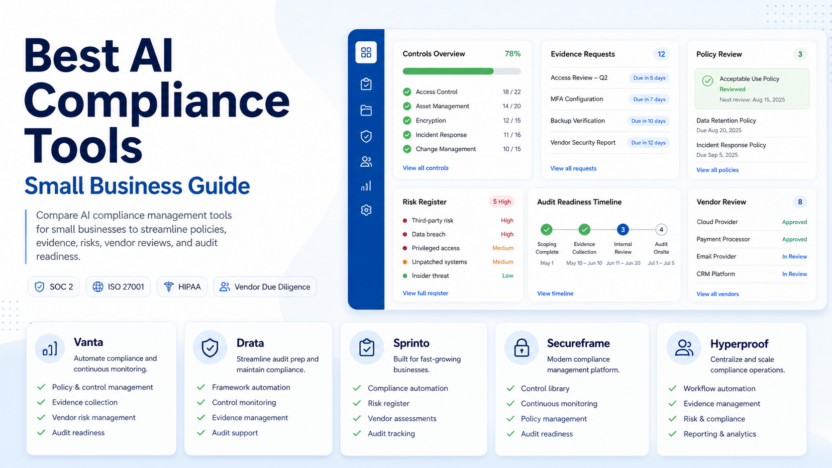This screenshot has width=832, height=468.
Task: Open View all policies link
Action: coord(717,170)
